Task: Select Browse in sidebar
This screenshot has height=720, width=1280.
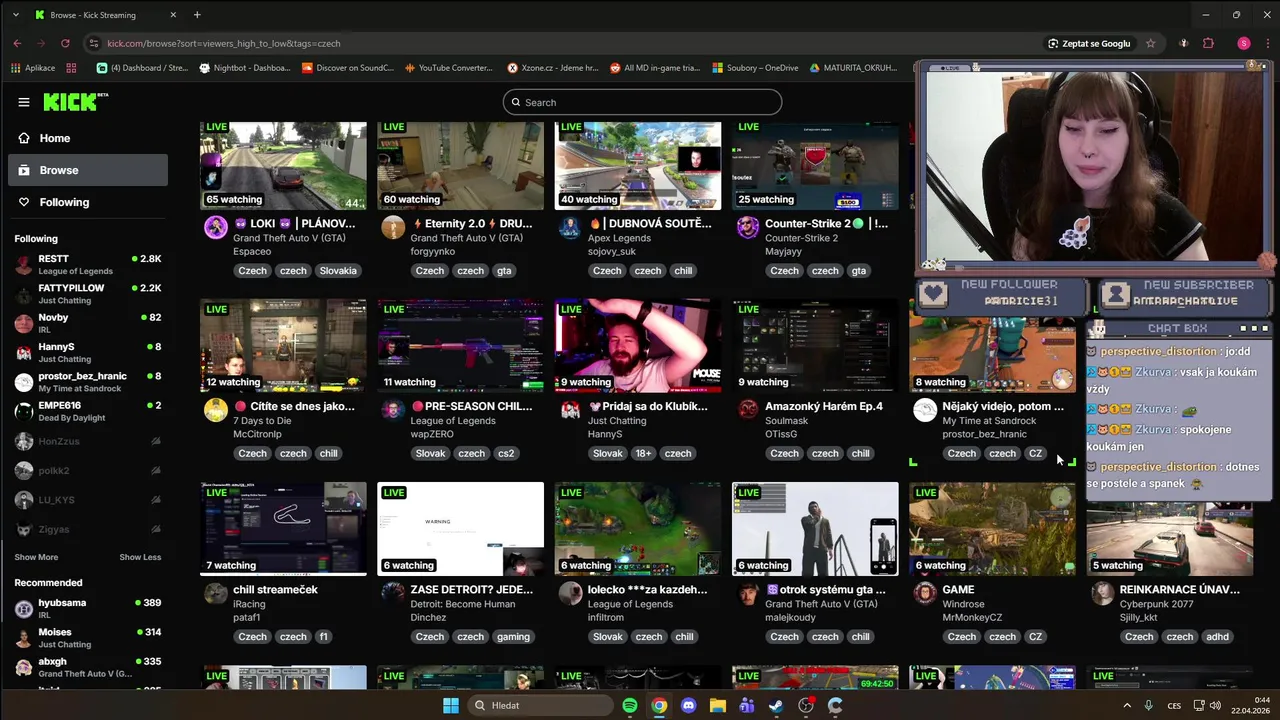Action: (88, 170)
